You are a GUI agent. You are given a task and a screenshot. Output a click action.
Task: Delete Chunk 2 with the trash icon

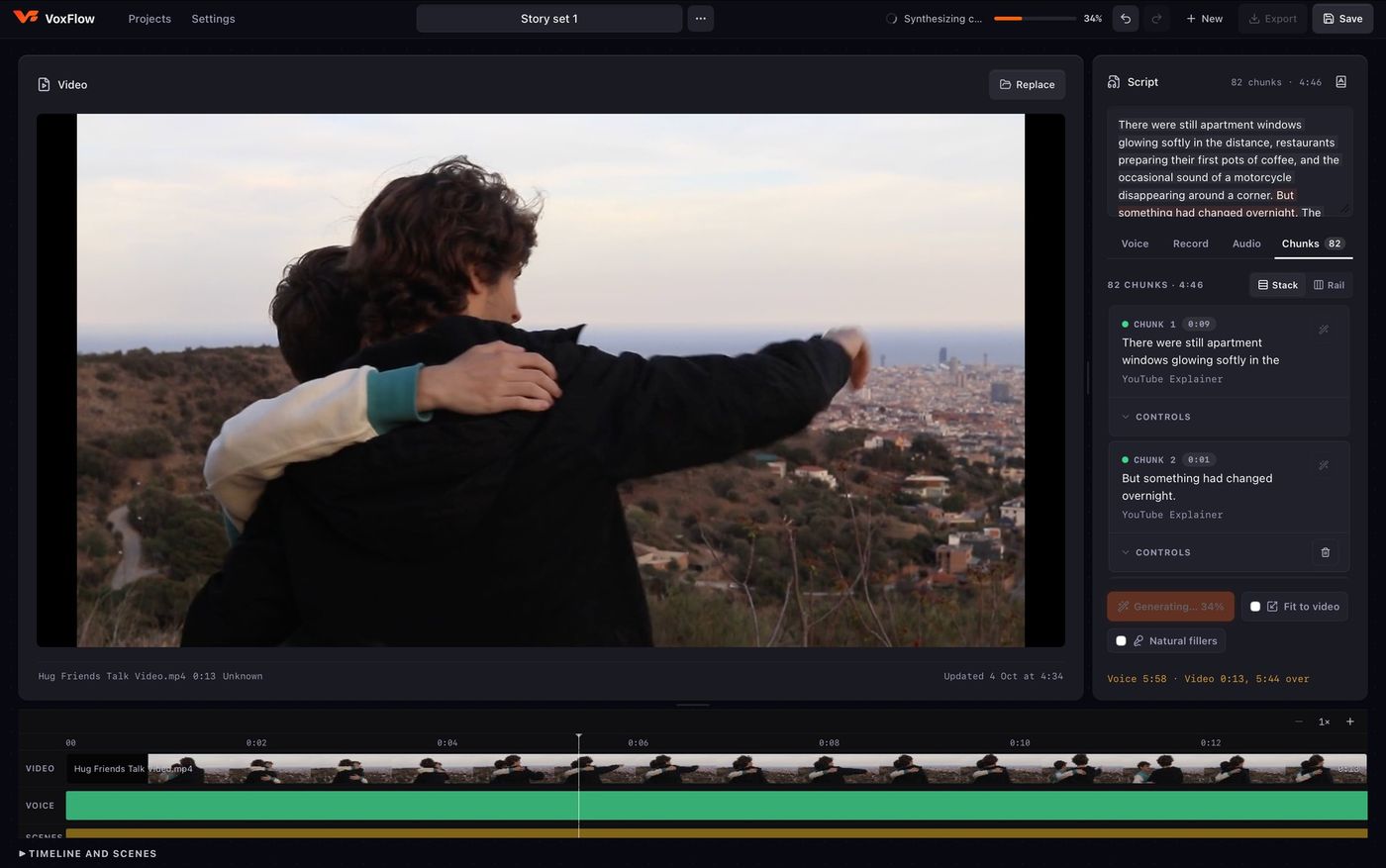click(x=1326, y=552)
